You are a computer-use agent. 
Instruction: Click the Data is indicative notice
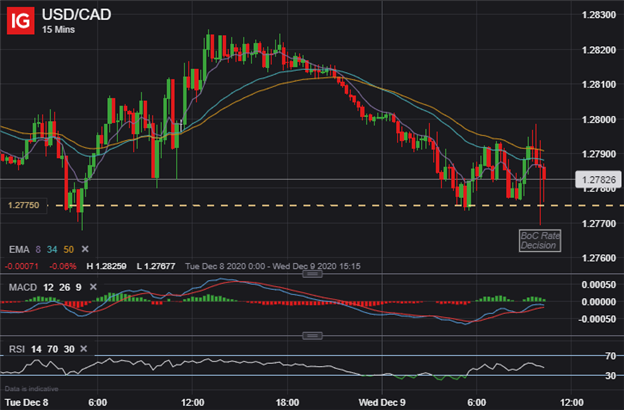[31, 389]
